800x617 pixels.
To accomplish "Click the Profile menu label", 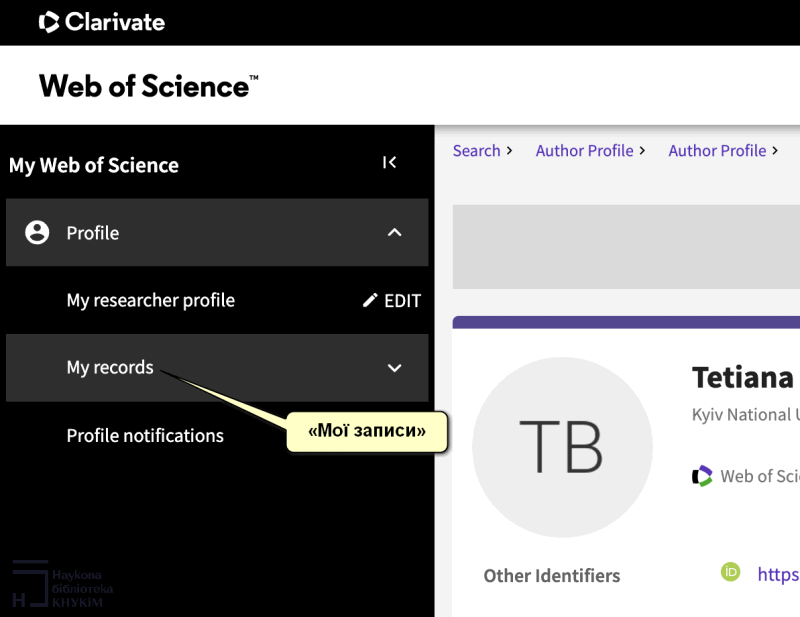I will 93,233.
